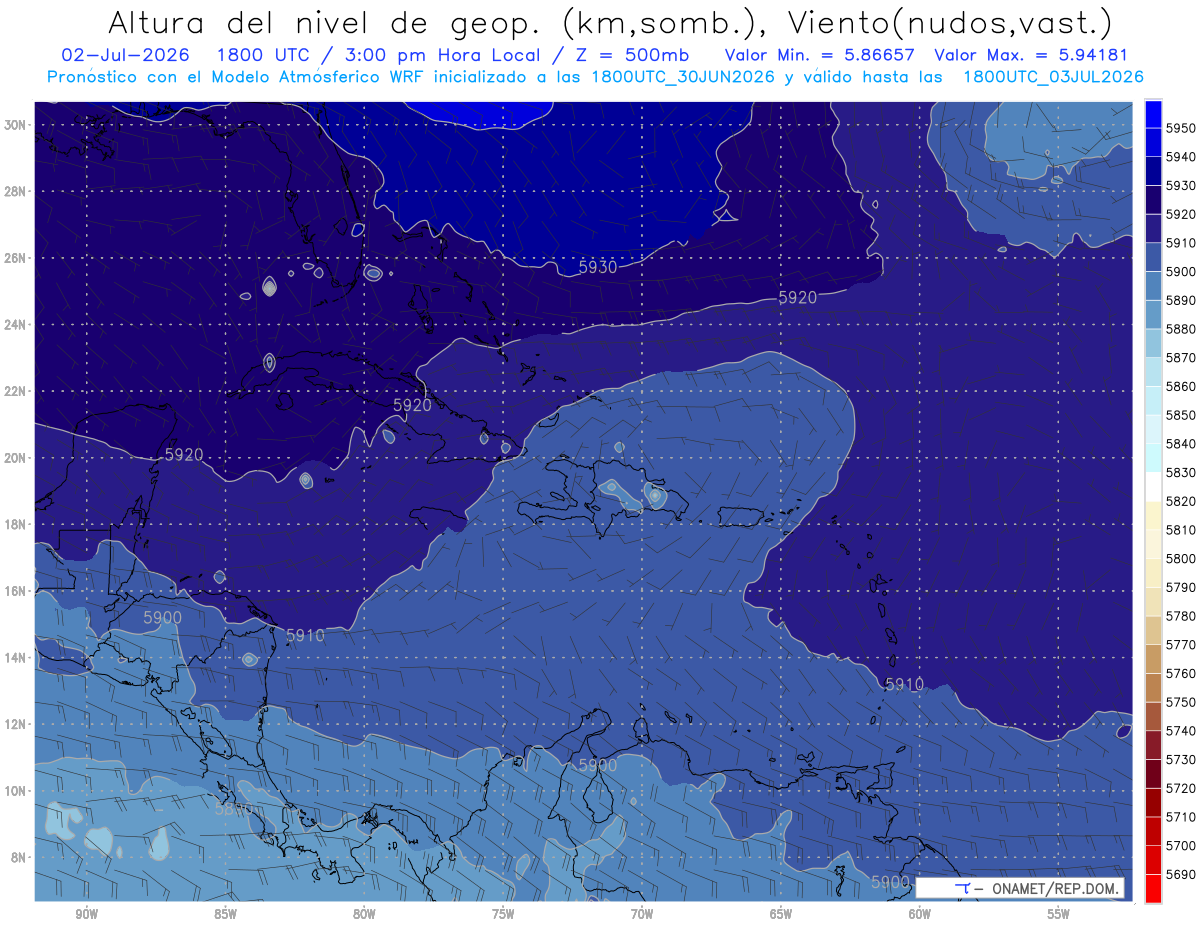This screenshot has height=927, width=1200.
Task: Click the ONAMET/REP.DOM. legend label
Action: click(1055, 888)
